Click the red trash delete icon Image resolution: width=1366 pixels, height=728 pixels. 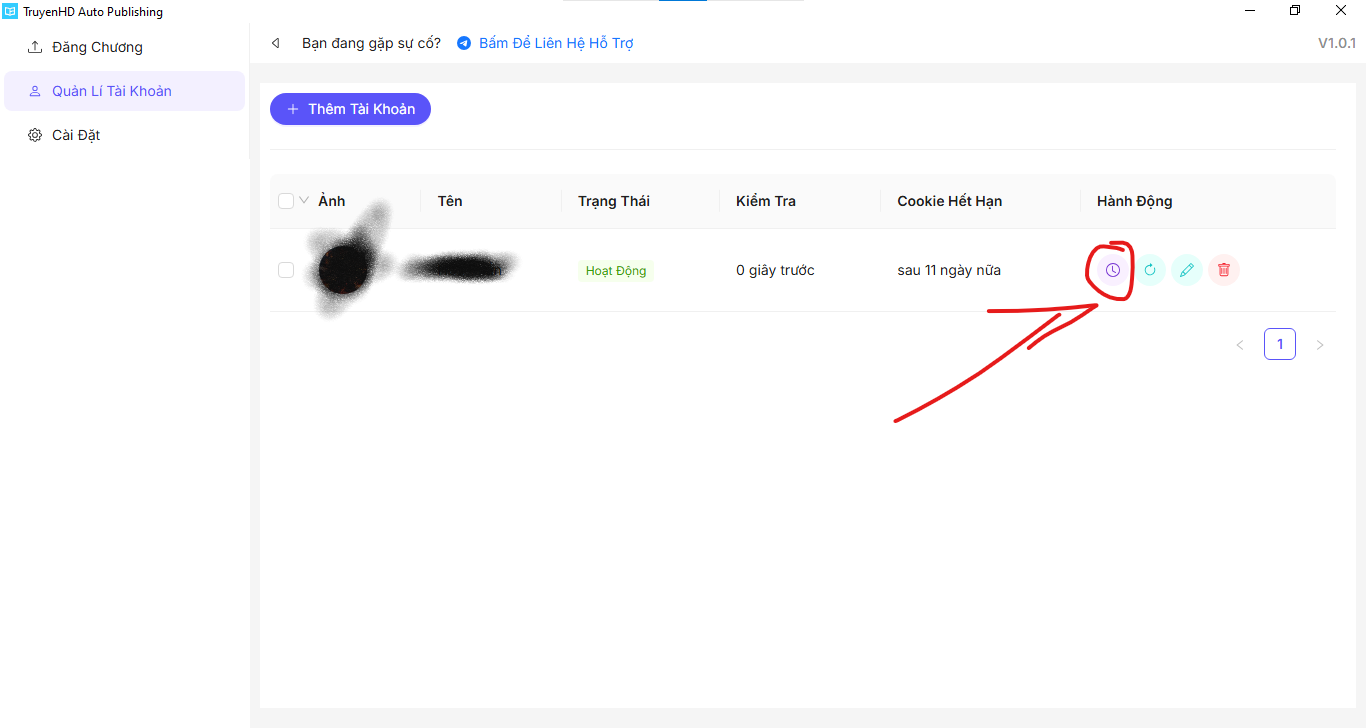(x=1223, y=270)
